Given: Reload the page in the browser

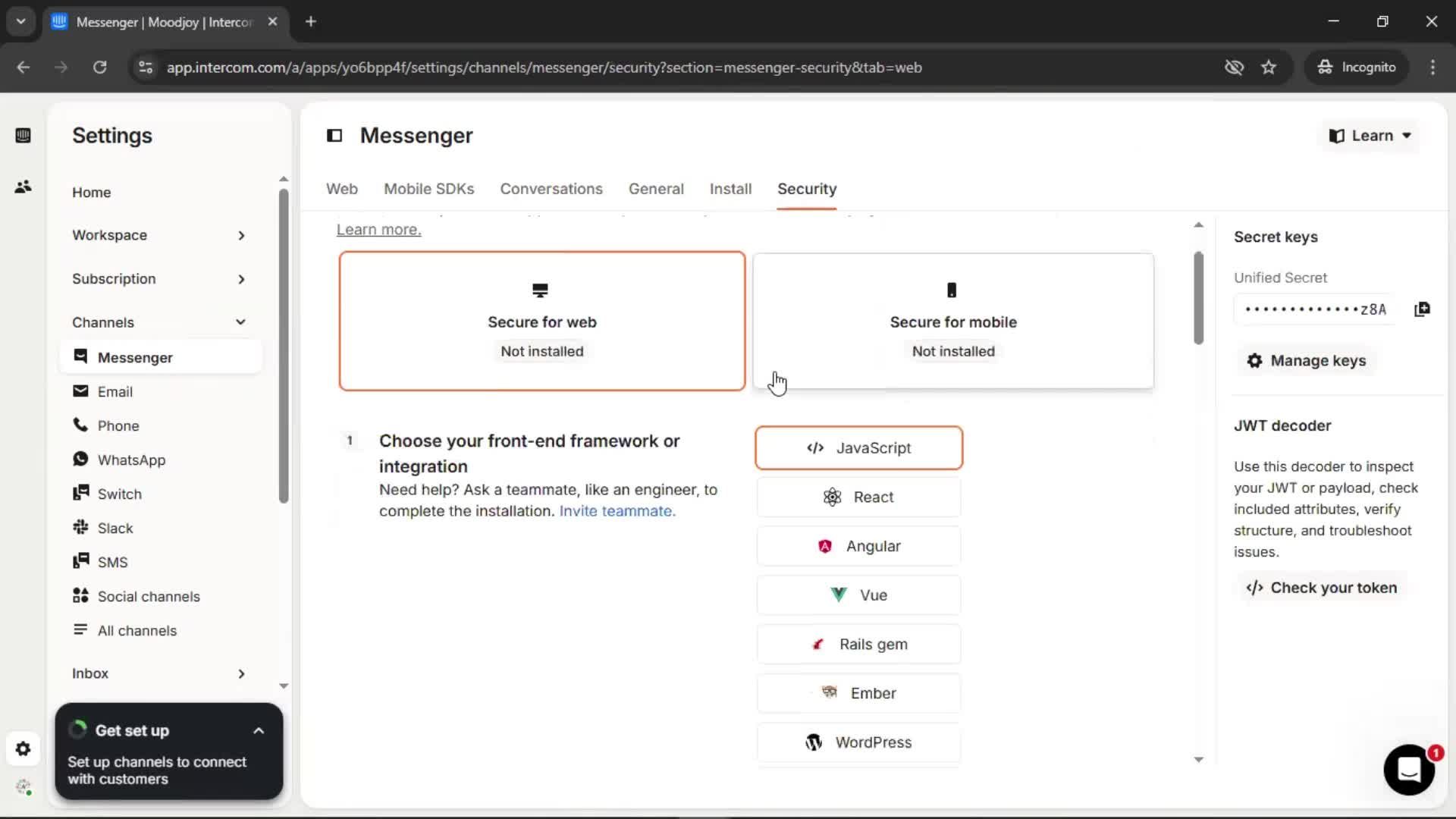Looking at the screenshot, I should 100,67.
